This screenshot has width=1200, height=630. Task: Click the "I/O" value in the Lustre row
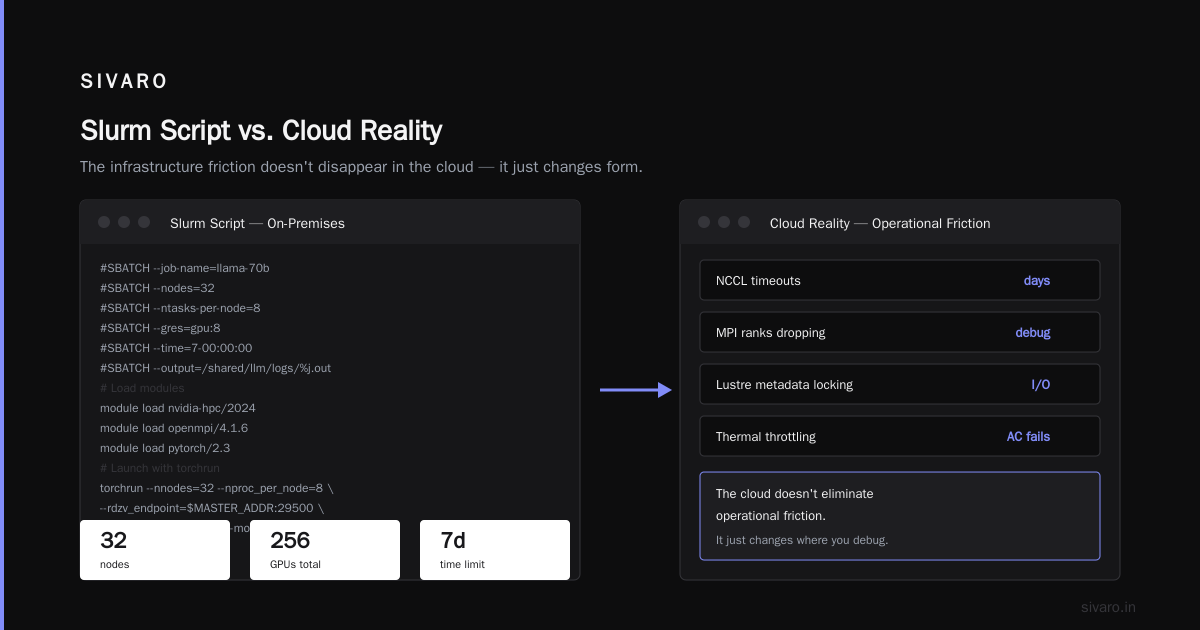tap(1041, 385)
